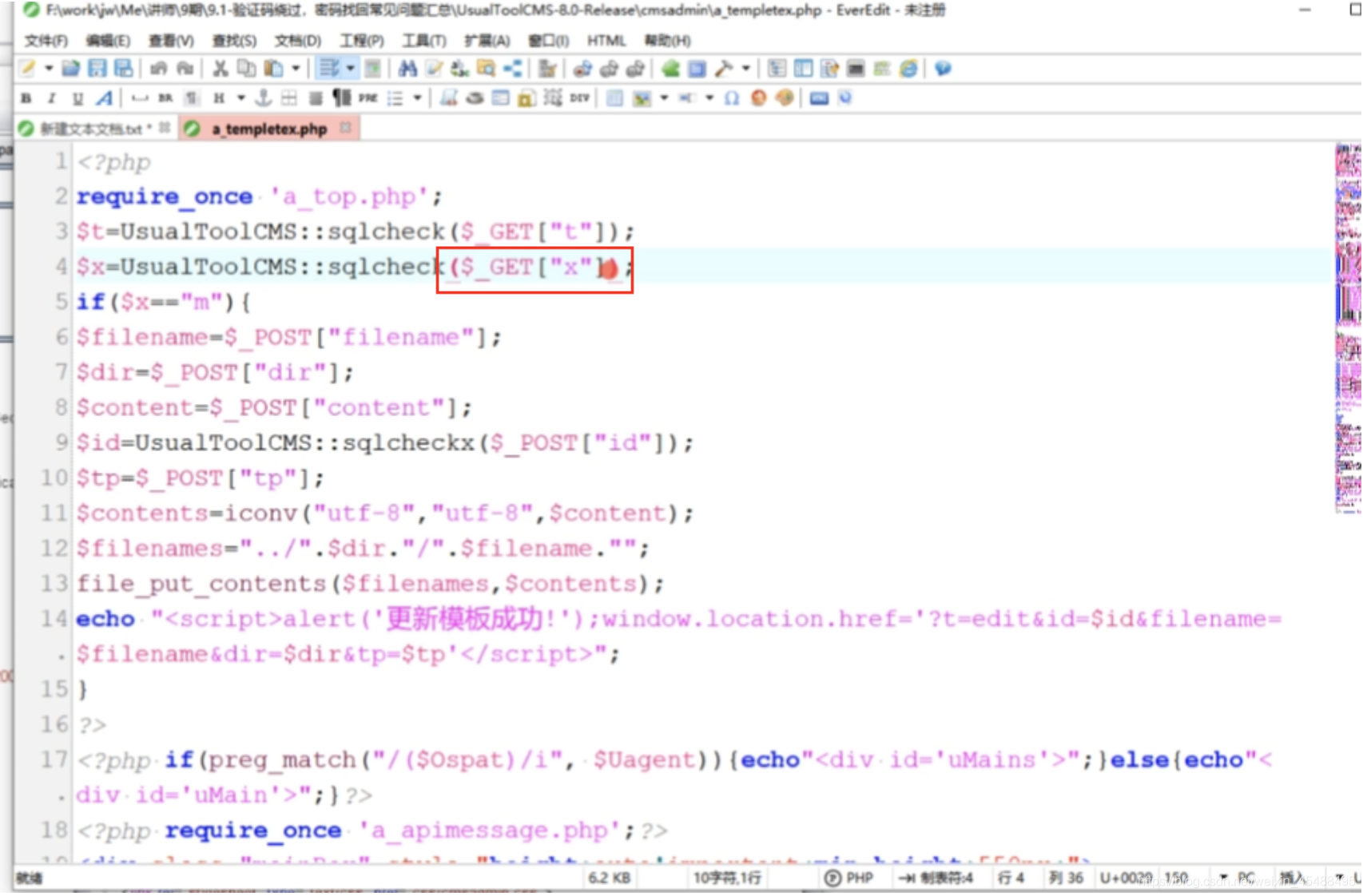This screenshot has width=1363, height=896.
Task: Click the Underline U HTML icon
Action: pos(77,98)
